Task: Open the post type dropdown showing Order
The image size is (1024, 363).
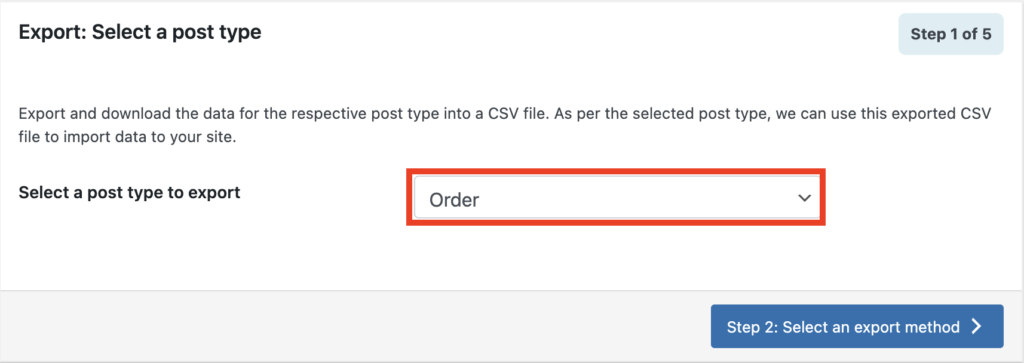Action: click(x=616, y=197)
